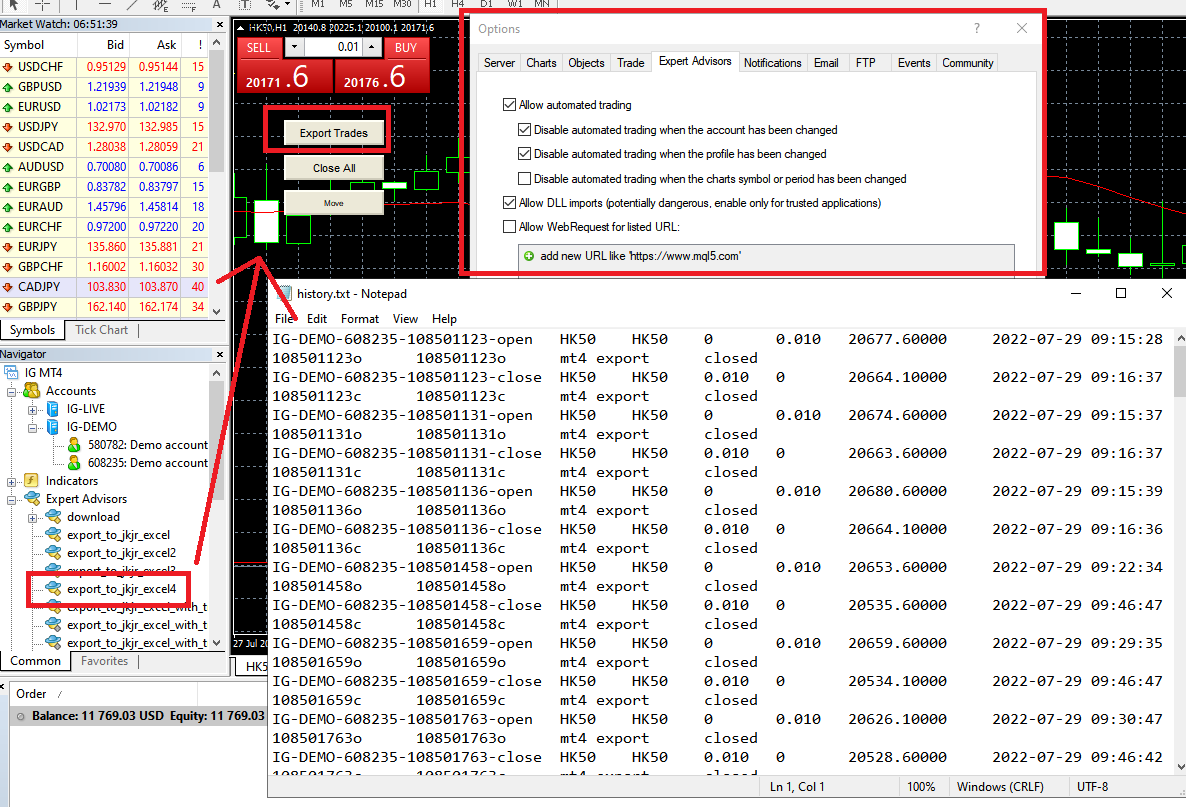The image size is (1186, 807).
Task: Switch to the Notifications tab in Options
Action: click(x=772, y=63)
